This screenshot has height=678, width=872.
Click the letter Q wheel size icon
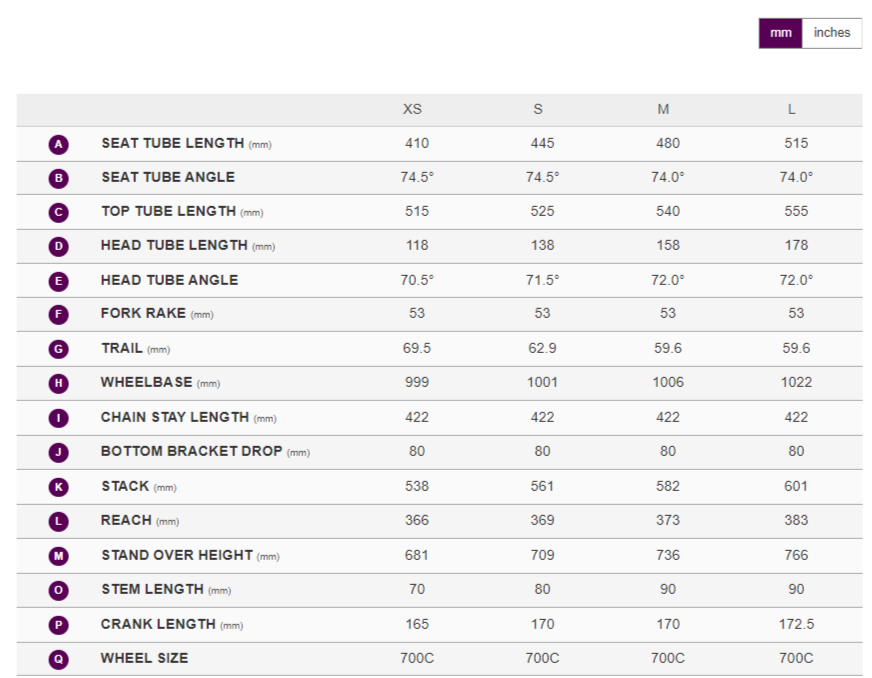[x=59, y=659]
